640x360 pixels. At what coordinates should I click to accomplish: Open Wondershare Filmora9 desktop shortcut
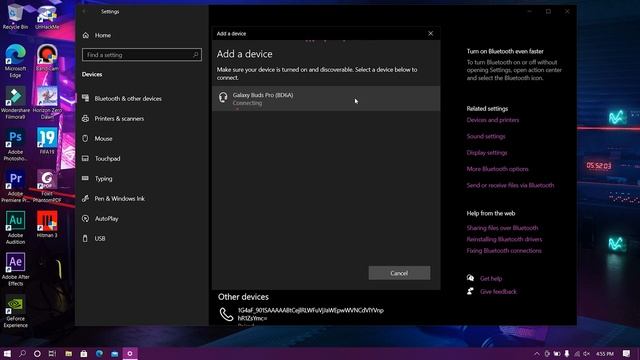tap(16, 103)
